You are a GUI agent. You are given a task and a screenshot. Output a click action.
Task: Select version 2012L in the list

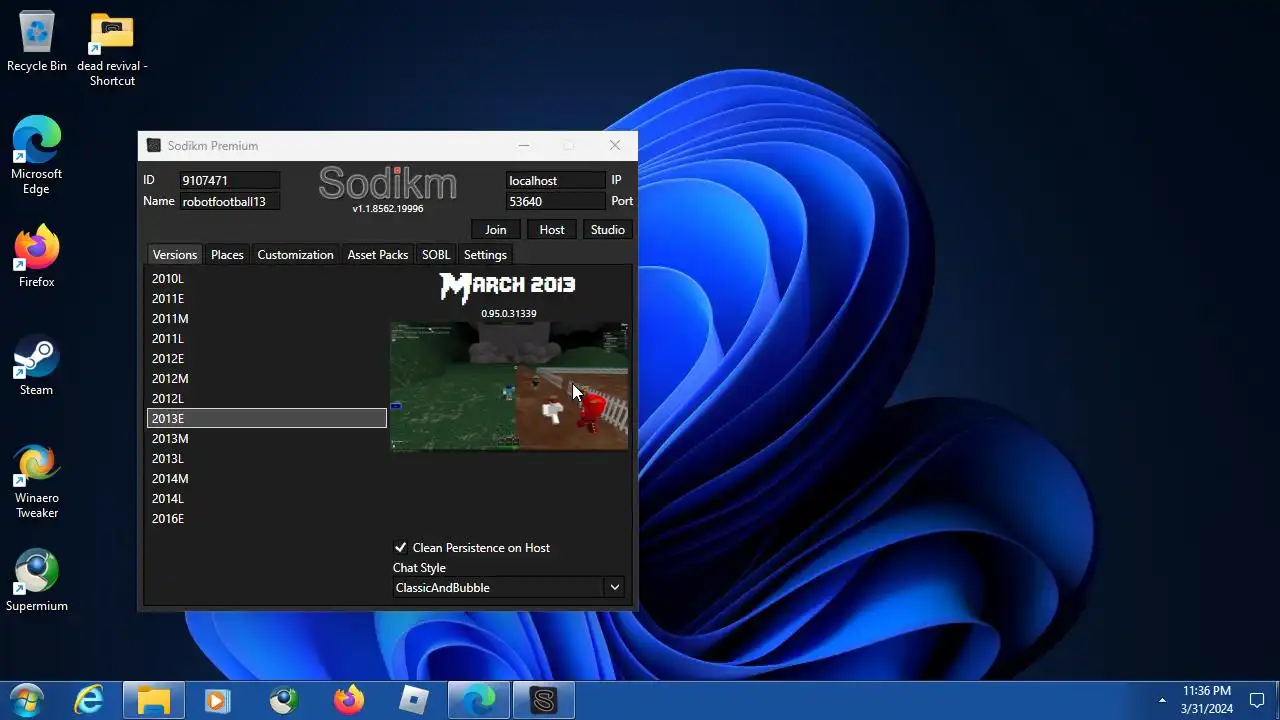tap(267, 399)
